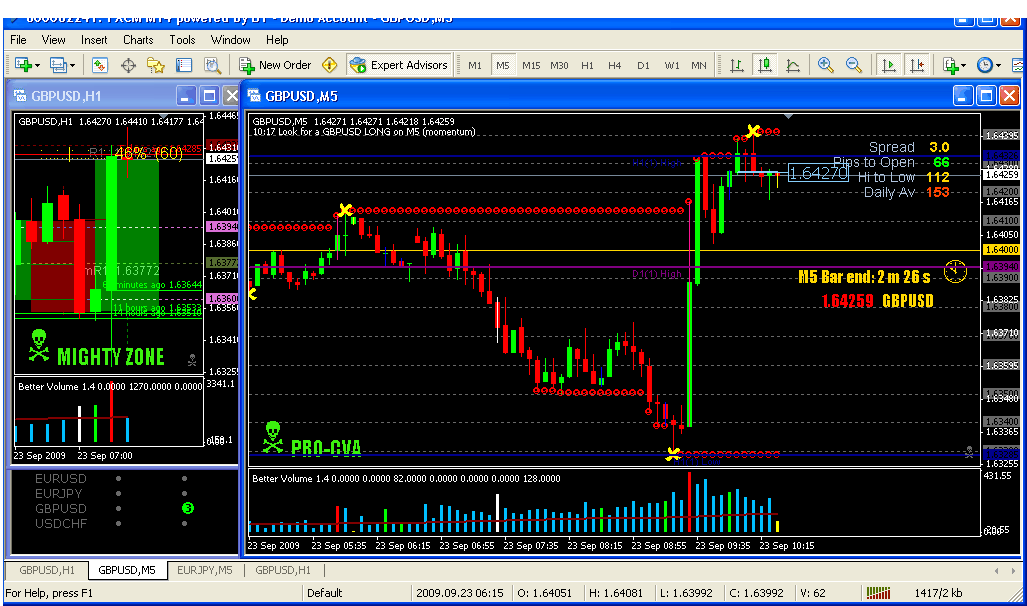
Task: Click the 1.64270 price label box
Action: (x=818, y=173)
